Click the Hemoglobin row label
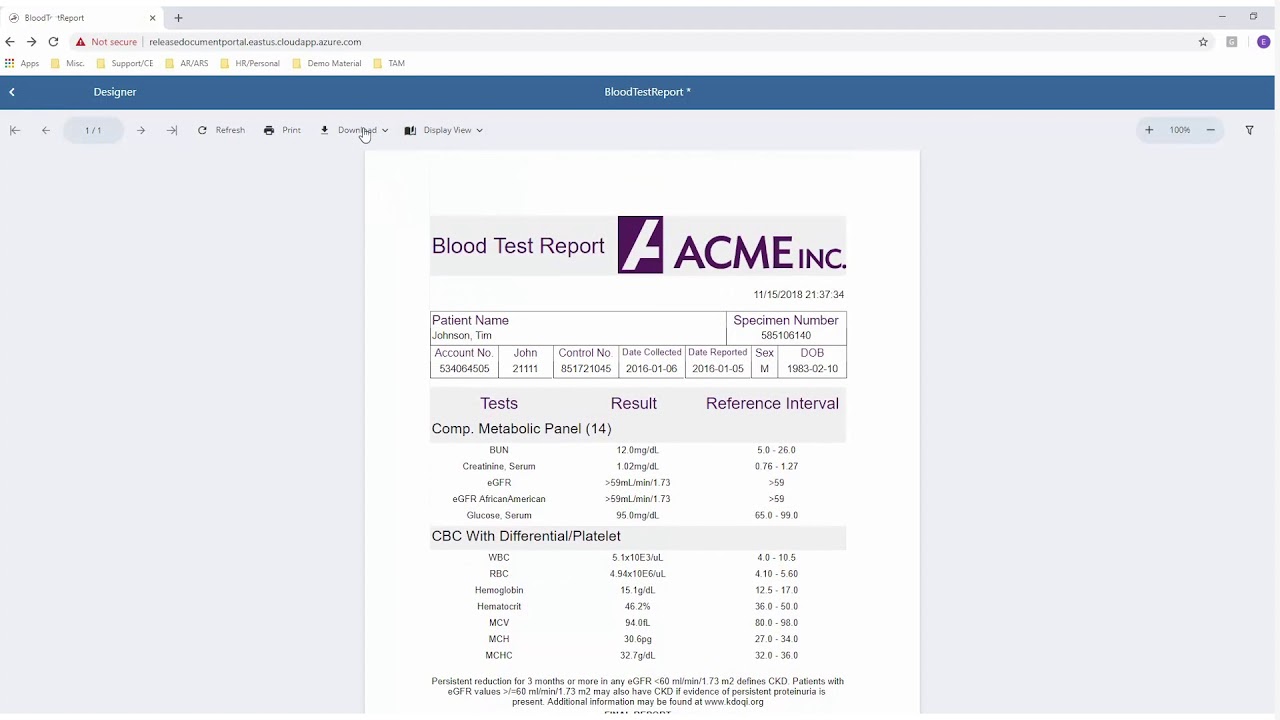This screenshot has height=720, width=1280. (499, 591)
